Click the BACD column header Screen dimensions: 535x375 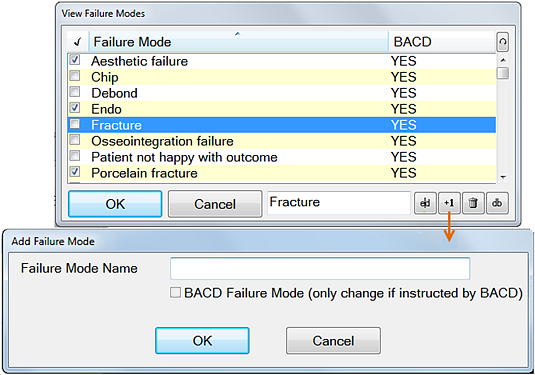click(442, 42)
